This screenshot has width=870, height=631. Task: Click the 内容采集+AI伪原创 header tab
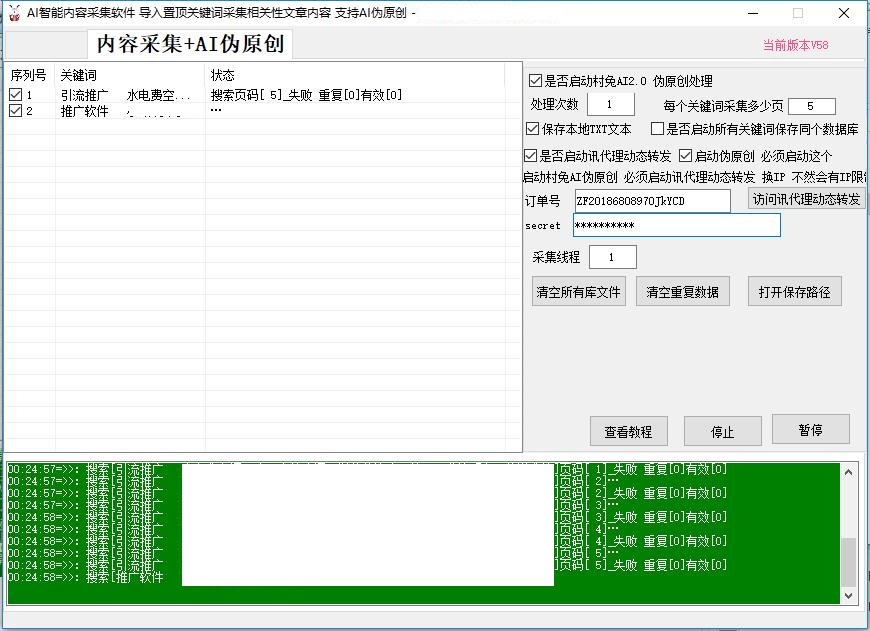click(x=190, y=44)
